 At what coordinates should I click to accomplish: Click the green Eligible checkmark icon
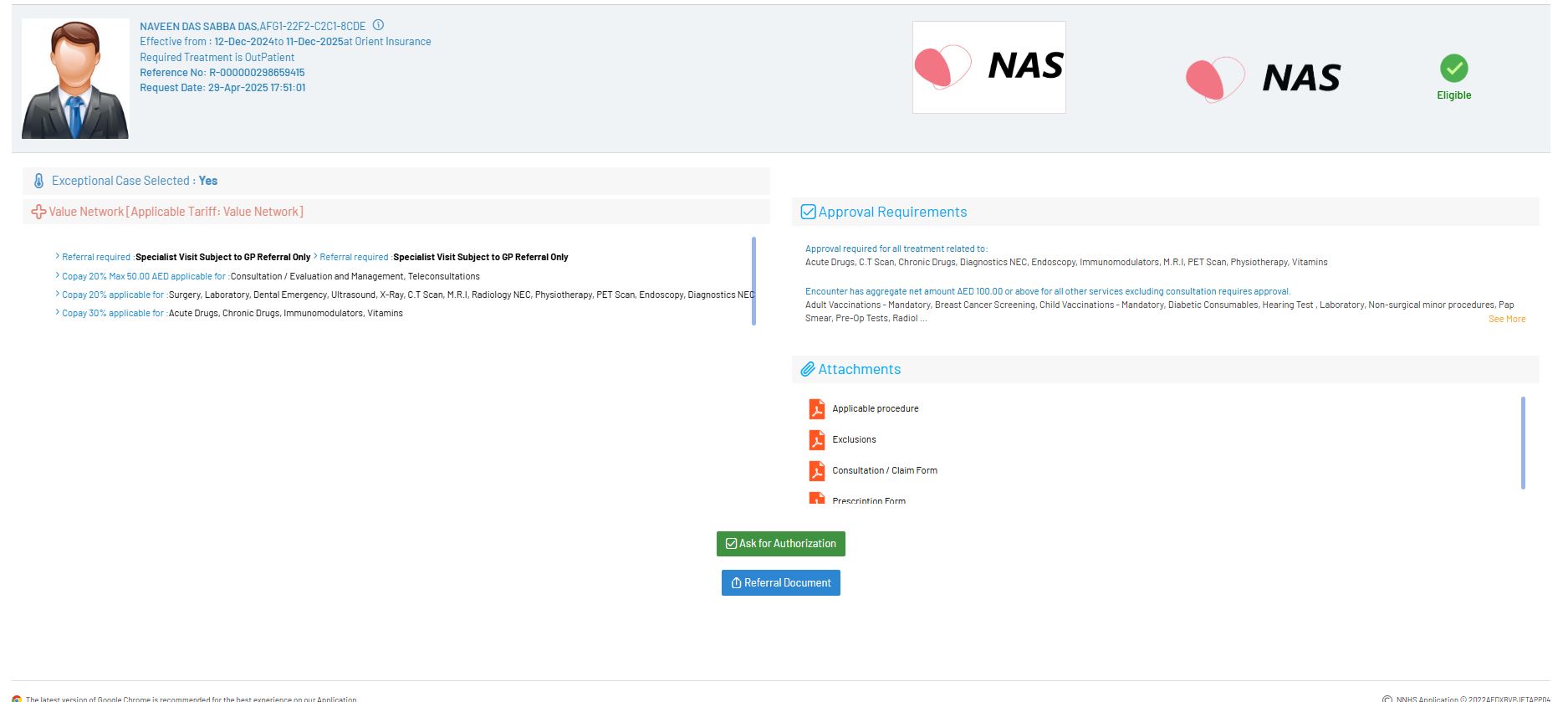(x=1453, y=69)
